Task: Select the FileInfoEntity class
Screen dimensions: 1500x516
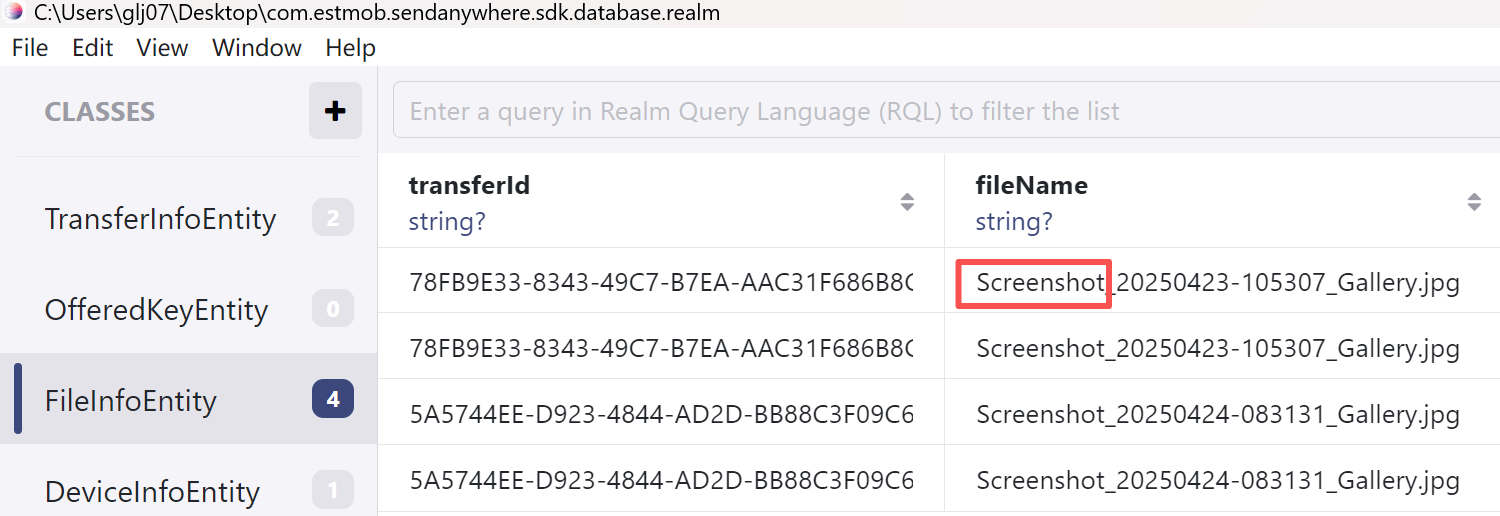Action: [130, 401]
